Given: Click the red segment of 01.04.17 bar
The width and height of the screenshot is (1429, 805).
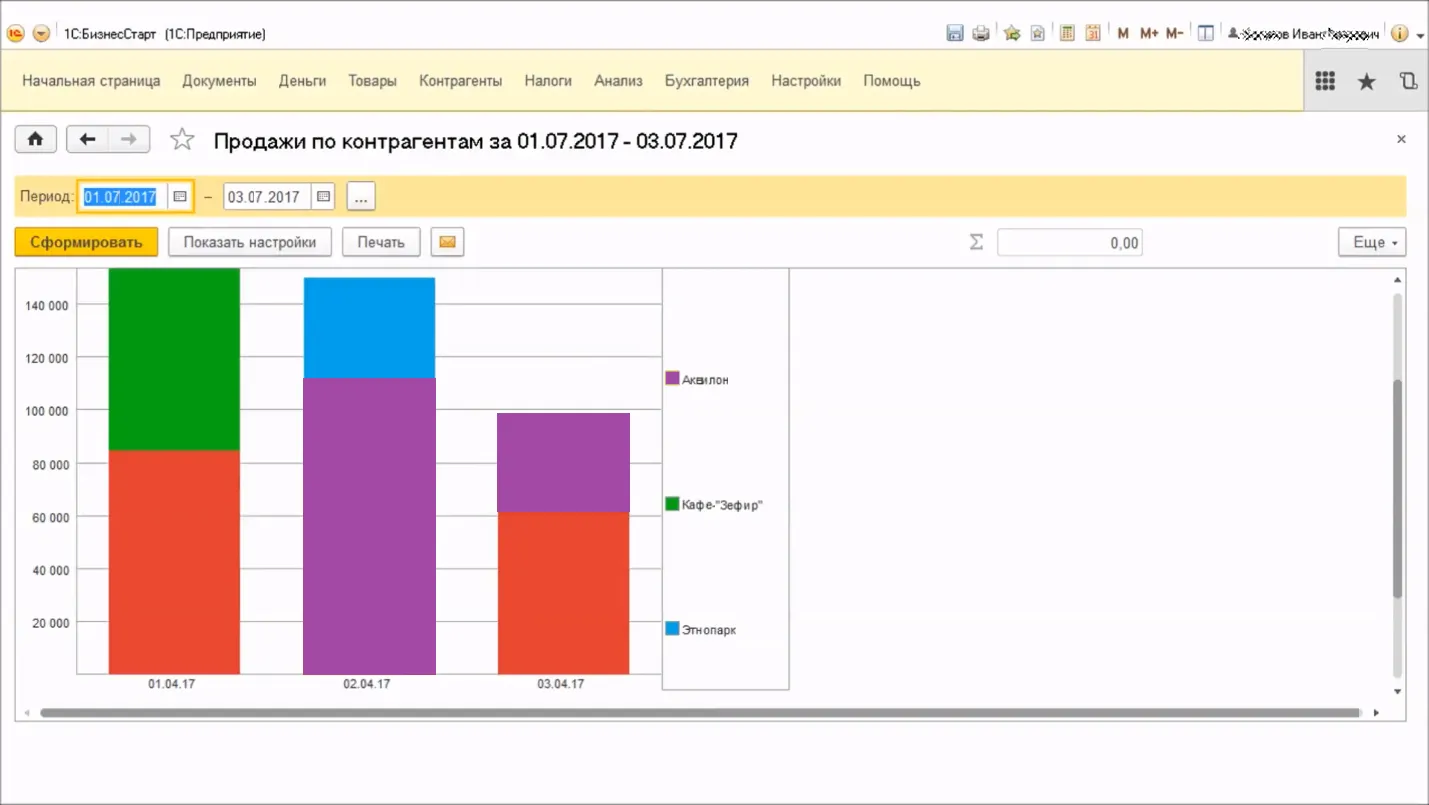Looking at the screenshot, I should [x=174, y=562].
